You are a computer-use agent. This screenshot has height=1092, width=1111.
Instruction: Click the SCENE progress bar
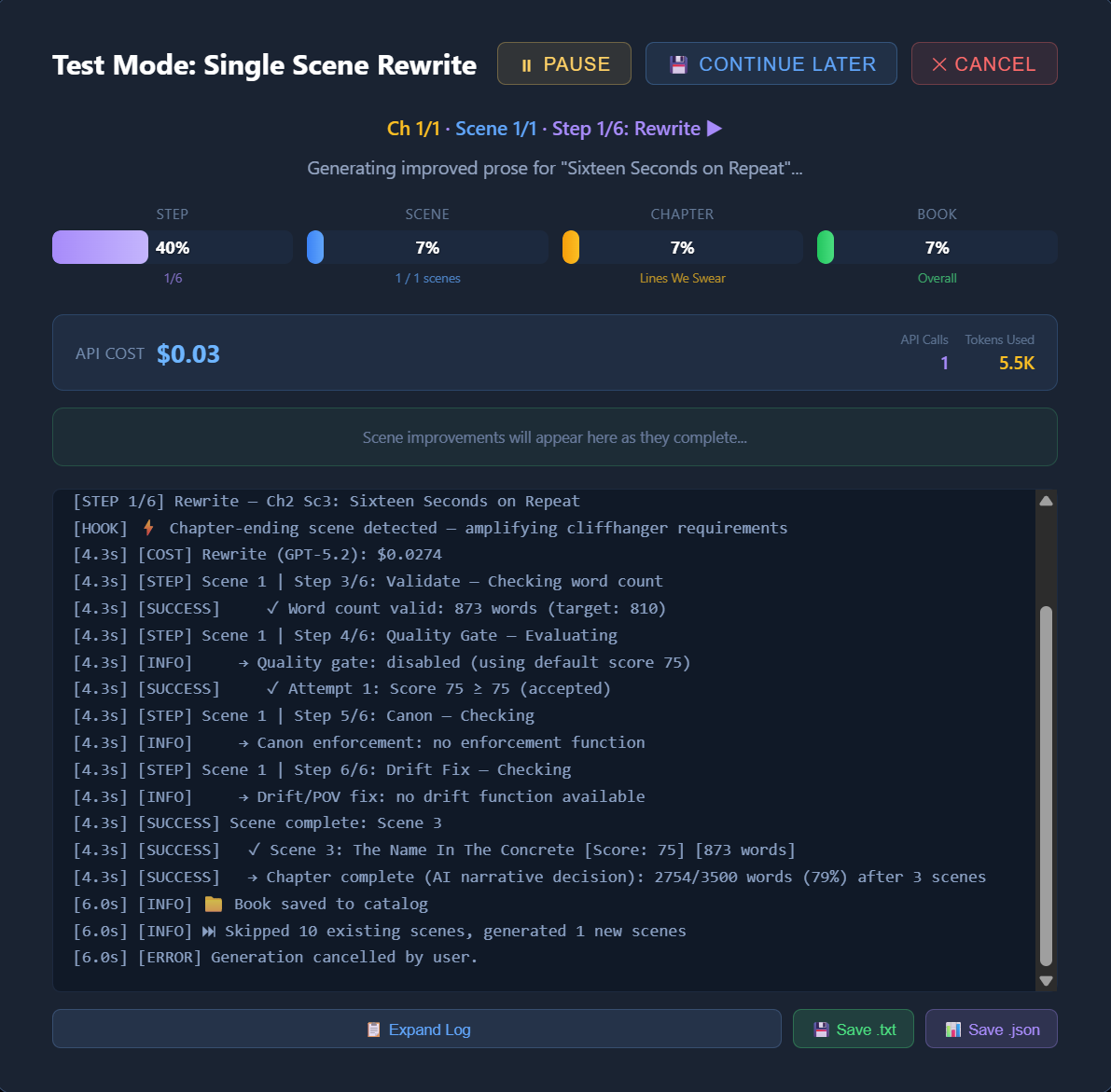427,247
